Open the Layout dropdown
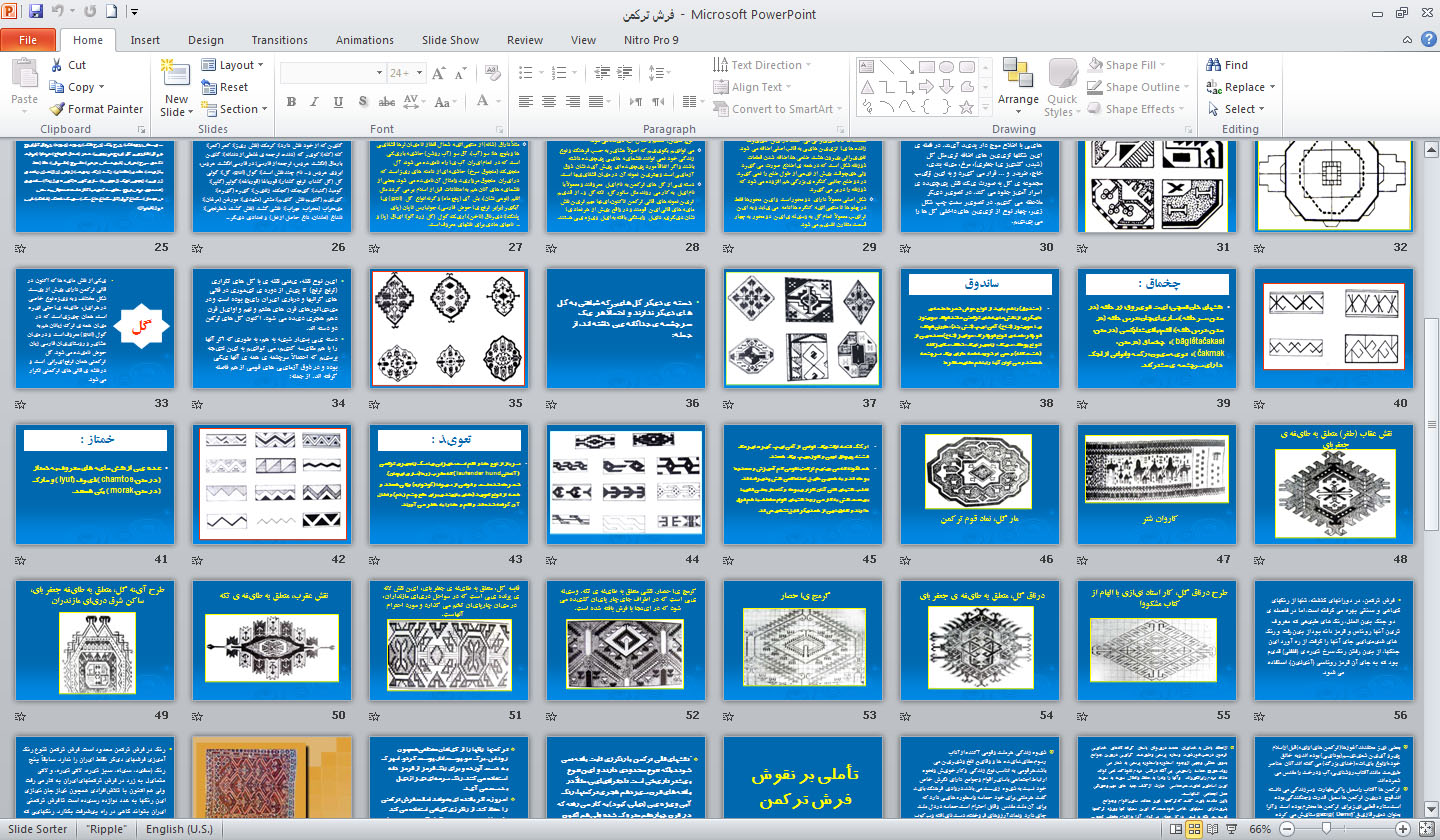1440x840 pixels. pos(232,65)
